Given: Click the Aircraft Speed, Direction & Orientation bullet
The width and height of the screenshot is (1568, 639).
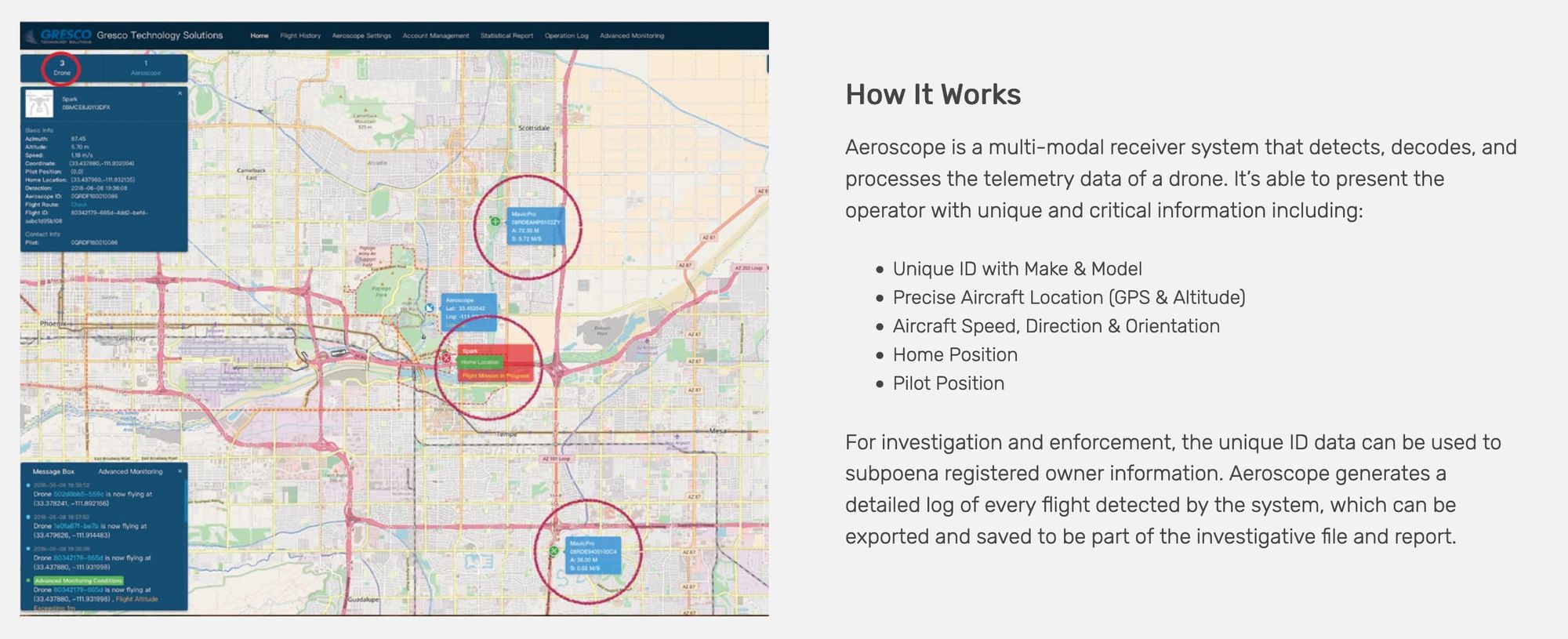Looking at the screenshot, I should (x=1056, y=326).
